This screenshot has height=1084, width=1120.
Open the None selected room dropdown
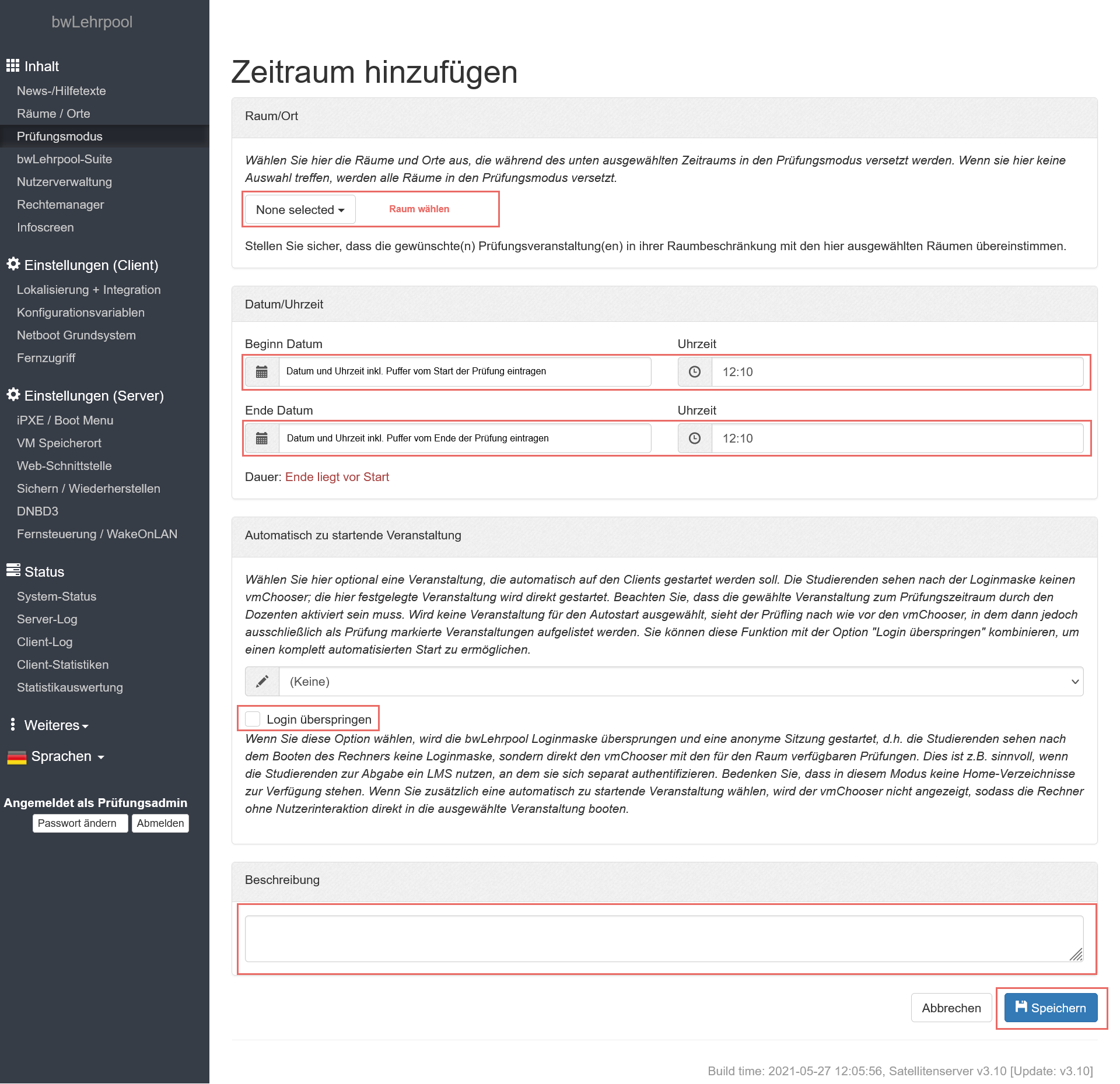click(300, 209)
